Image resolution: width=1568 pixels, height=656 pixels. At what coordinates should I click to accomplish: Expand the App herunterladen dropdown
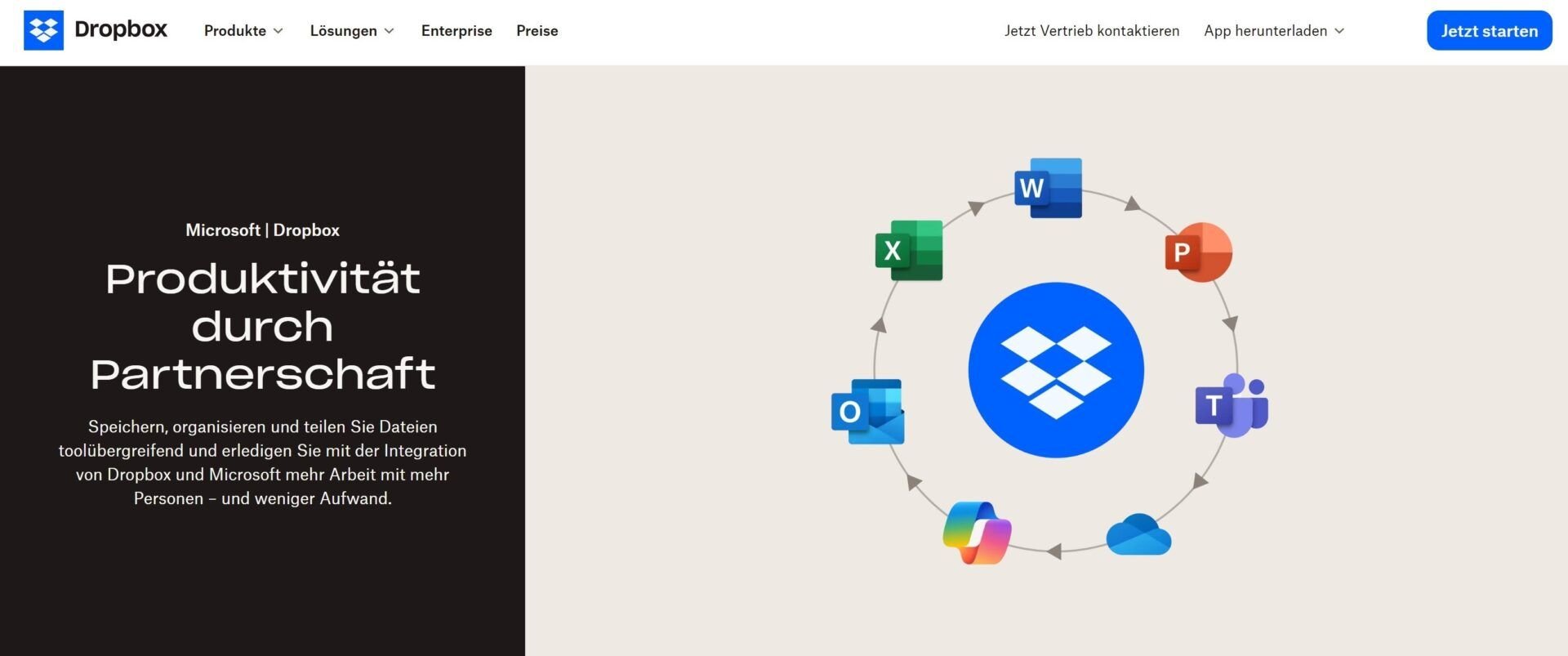1274,30
